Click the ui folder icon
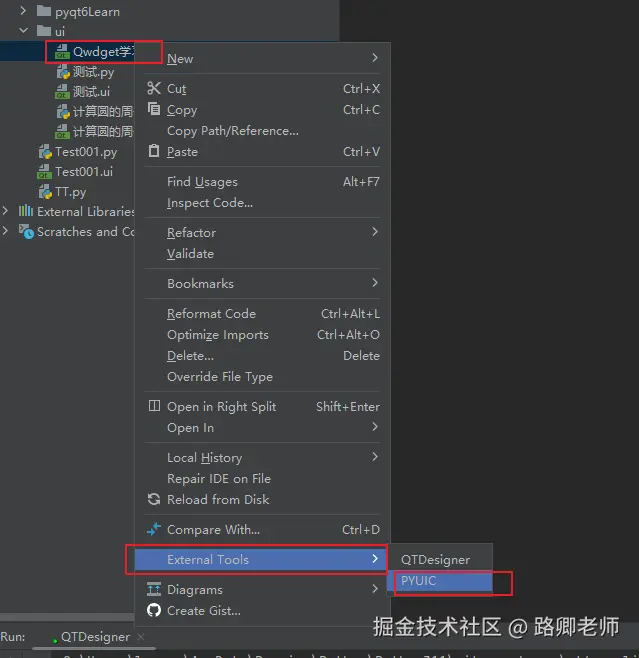This screenshot has height=658, width=639. coord(44,31)
